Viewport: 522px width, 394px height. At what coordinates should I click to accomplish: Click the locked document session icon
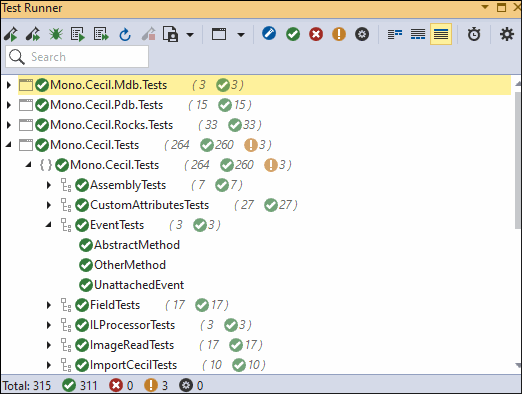click(170, 34)
